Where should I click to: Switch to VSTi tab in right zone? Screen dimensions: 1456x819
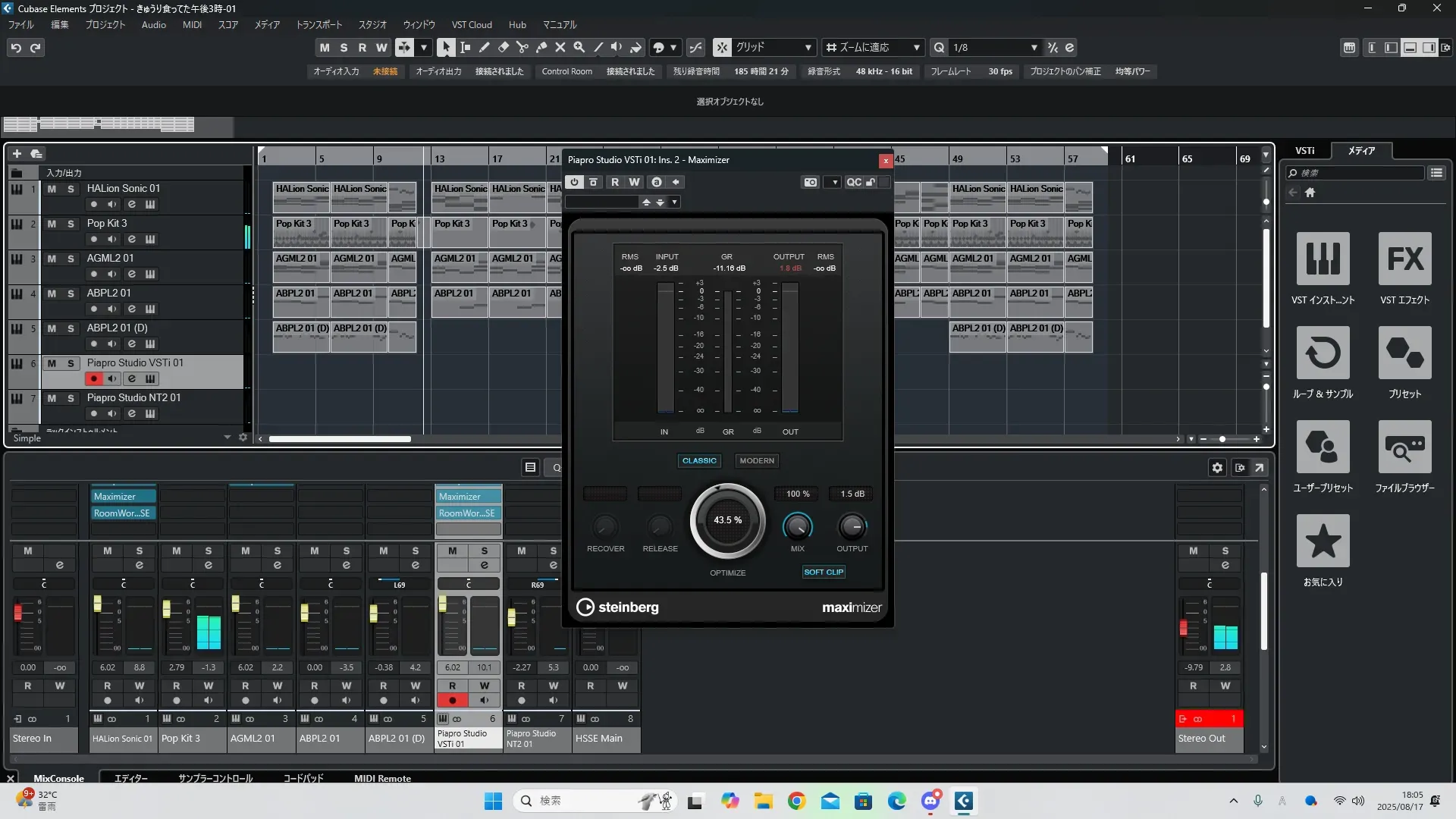[x=1304, y=150]
